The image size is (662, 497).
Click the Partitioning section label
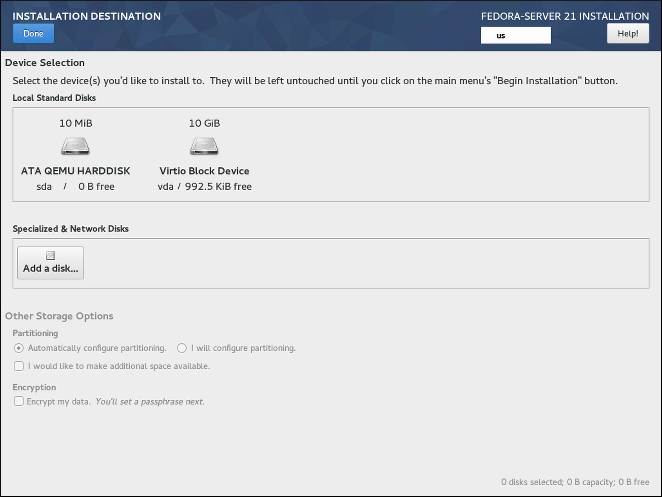pos(35,333)
